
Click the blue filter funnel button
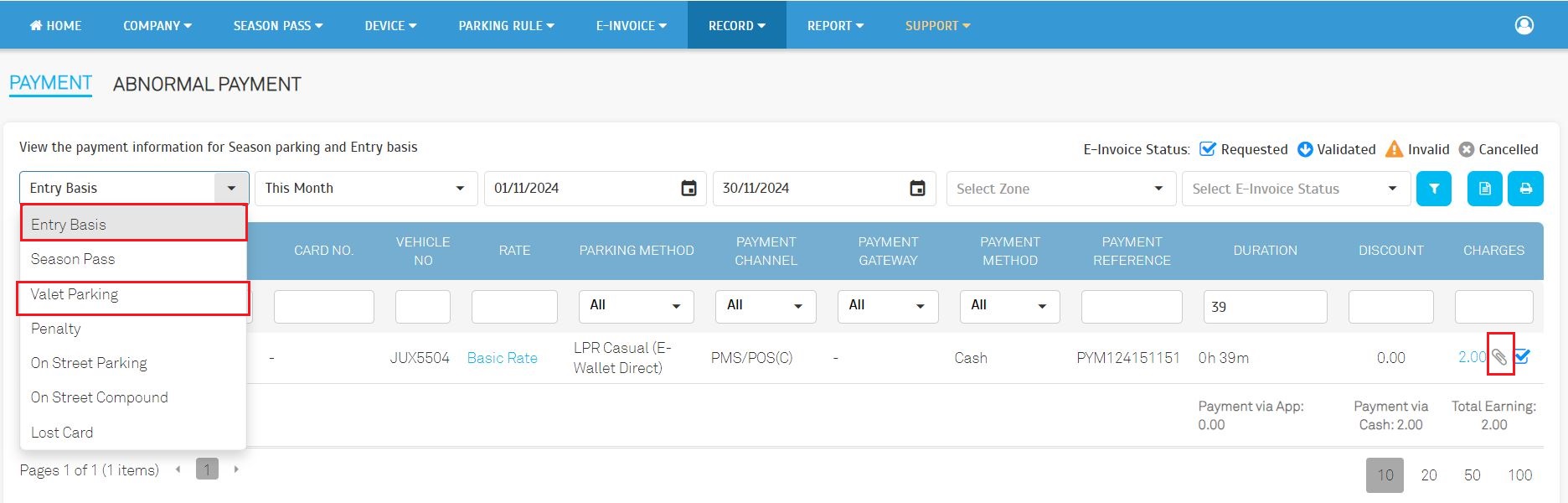[1433, 189]
